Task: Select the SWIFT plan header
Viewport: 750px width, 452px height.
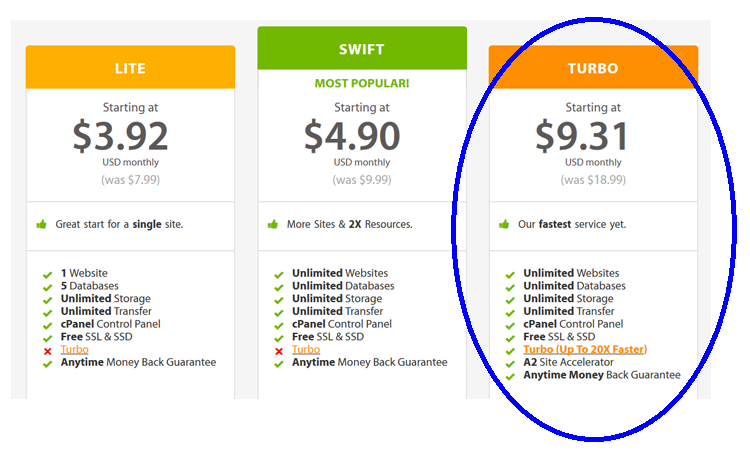Action: coord(362,48)
